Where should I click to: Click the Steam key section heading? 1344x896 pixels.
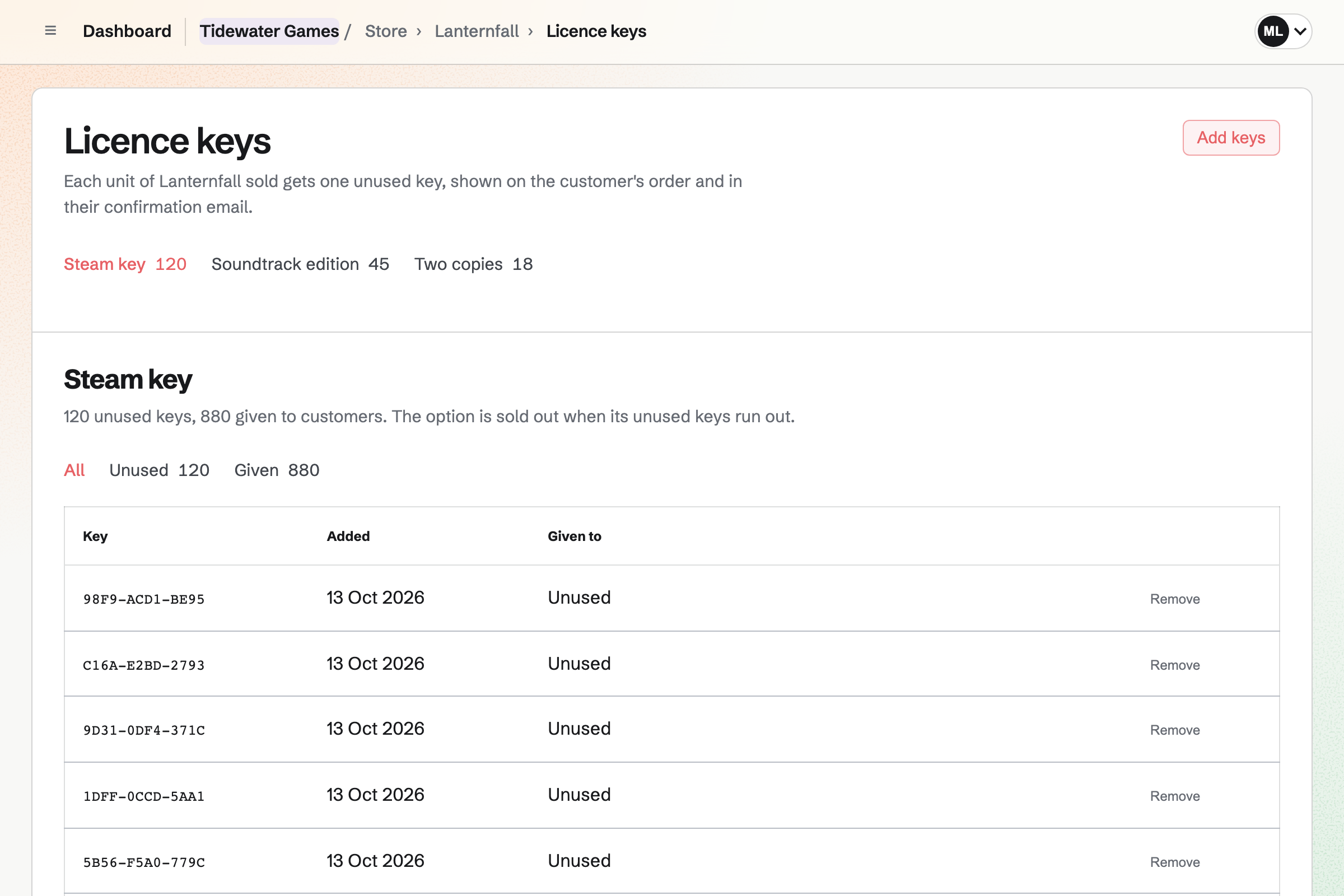tap(128, 380)
